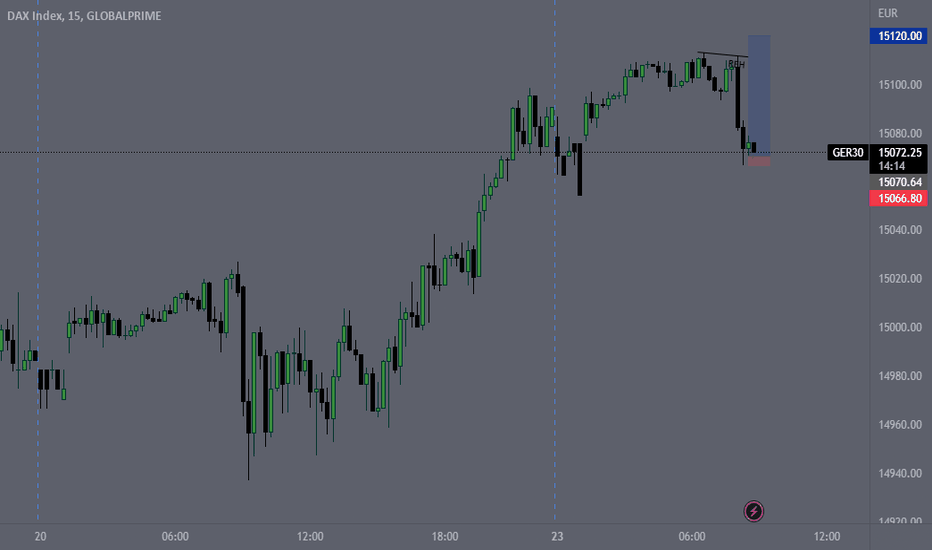Click the GER30 symbol price label
Image resolution: width=932 pixels, height=550 pixels.
pyautogui.click(x=848, y=153)
